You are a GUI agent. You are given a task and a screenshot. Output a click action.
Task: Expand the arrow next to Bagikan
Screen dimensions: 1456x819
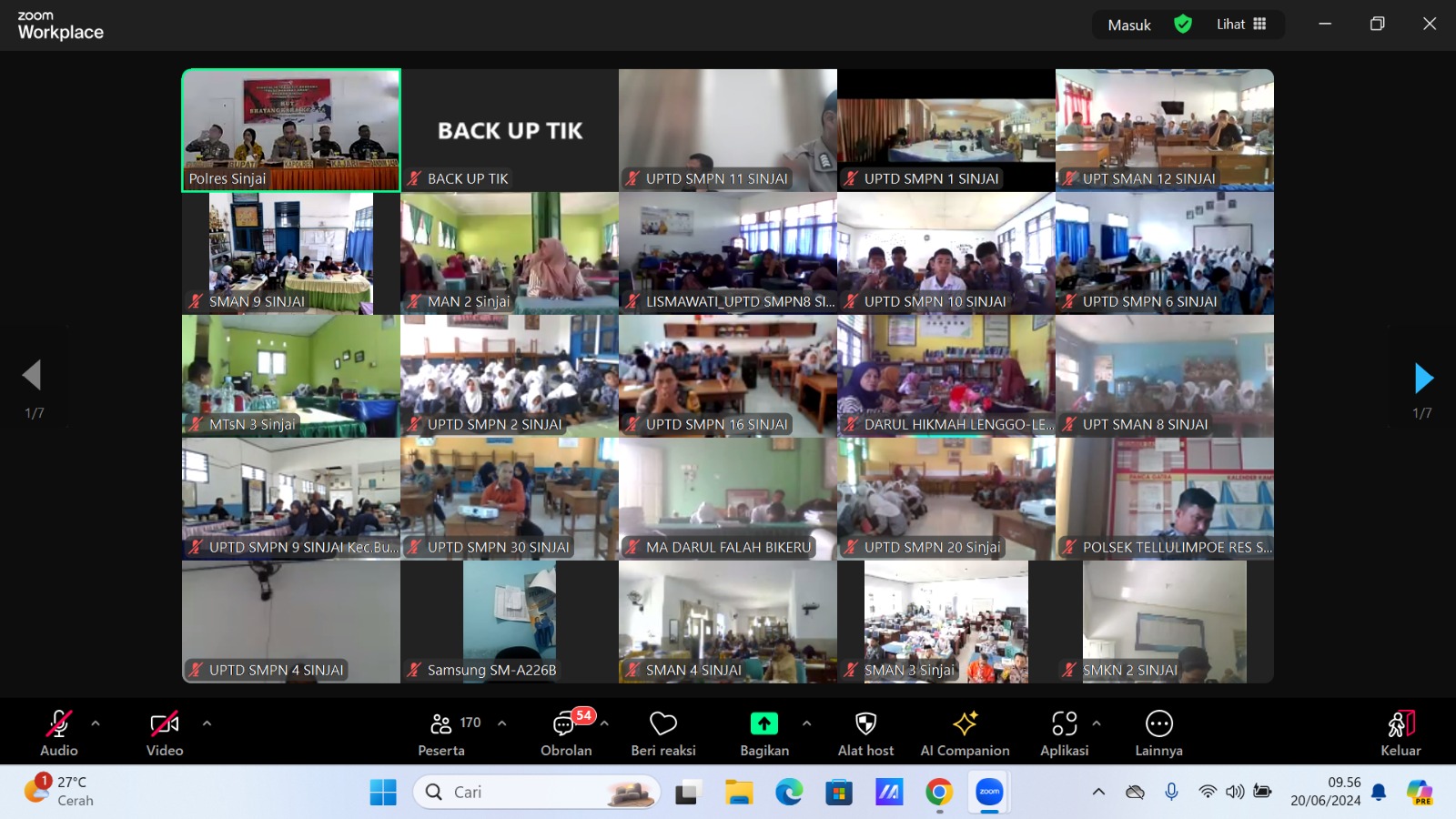(x=806, y=723)
